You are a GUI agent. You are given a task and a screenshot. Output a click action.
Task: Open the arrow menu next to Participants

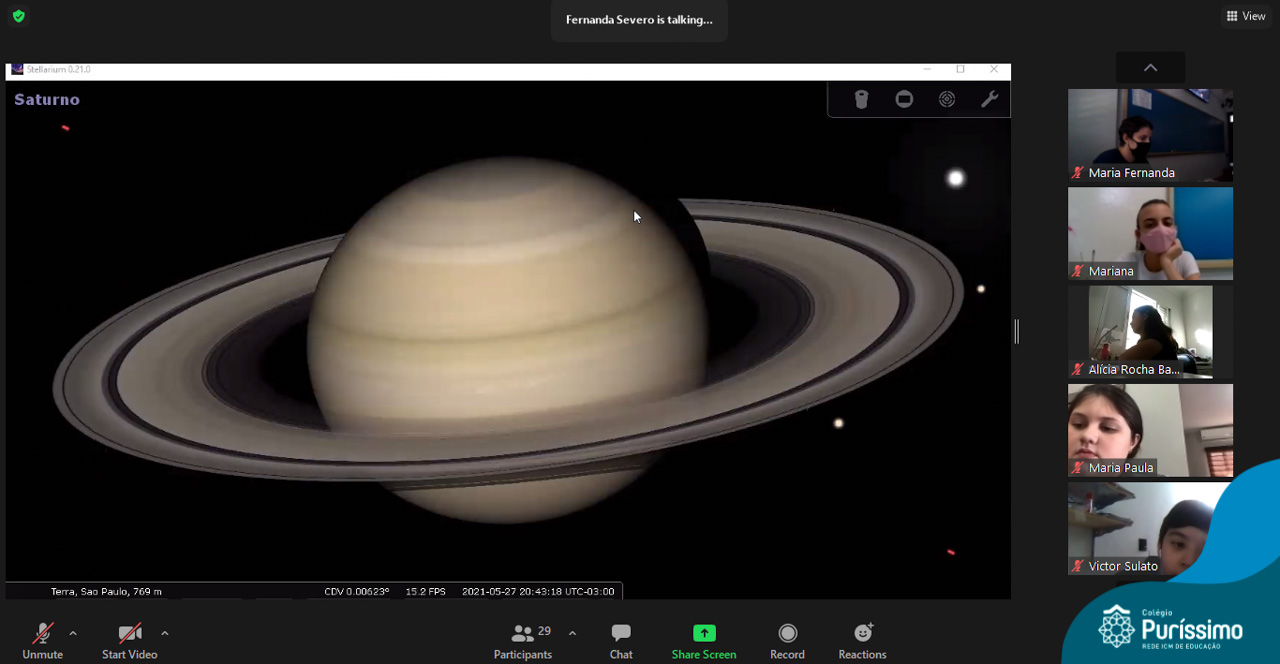point(572,633)
